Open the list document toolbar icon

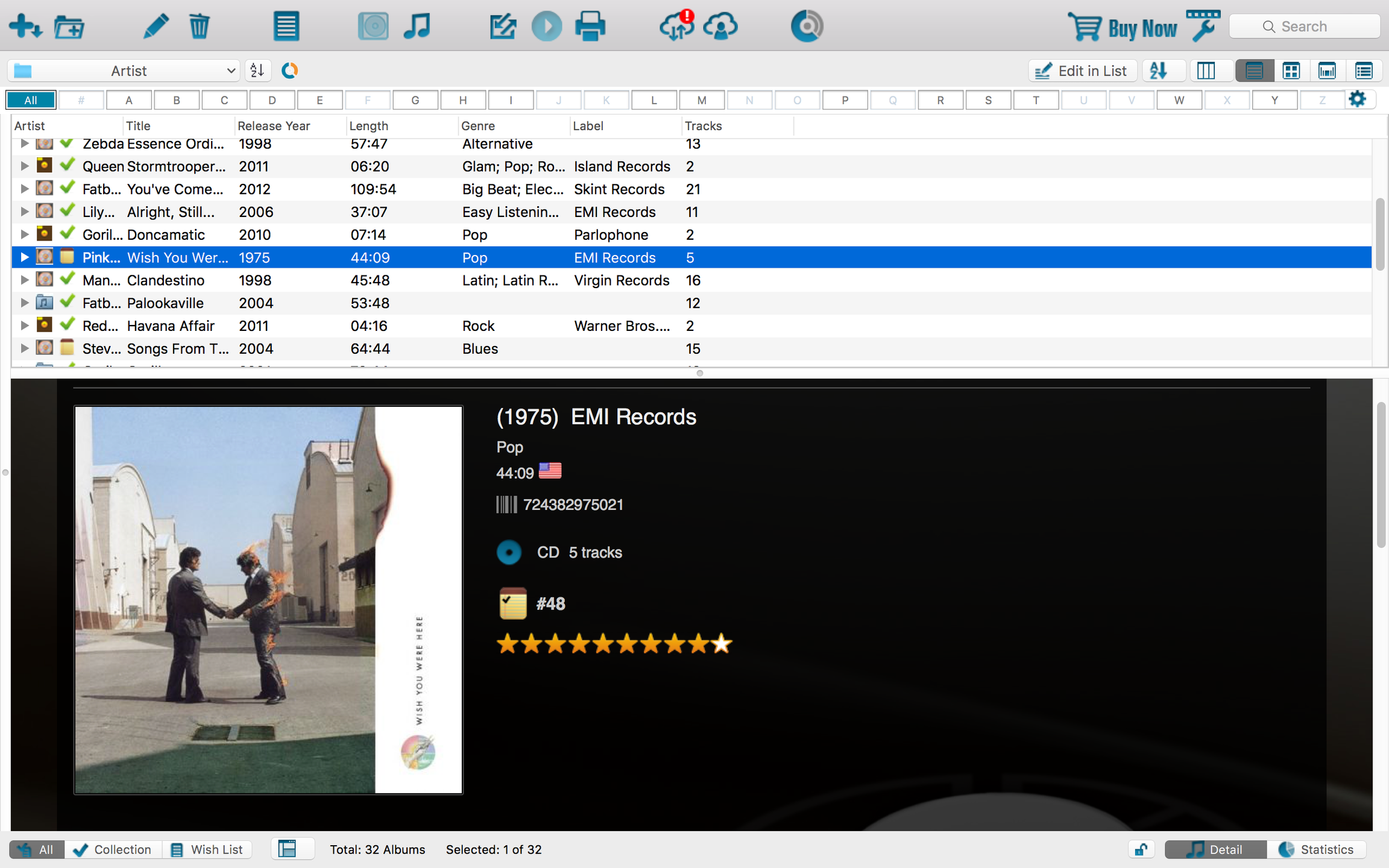286,27
